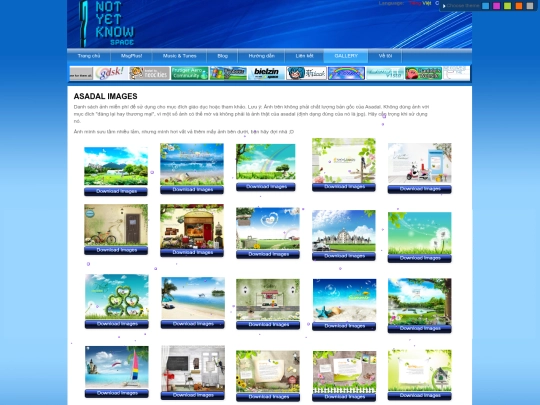
Task: Open the MsgPlus! menu item
Action: click(132, 56)
